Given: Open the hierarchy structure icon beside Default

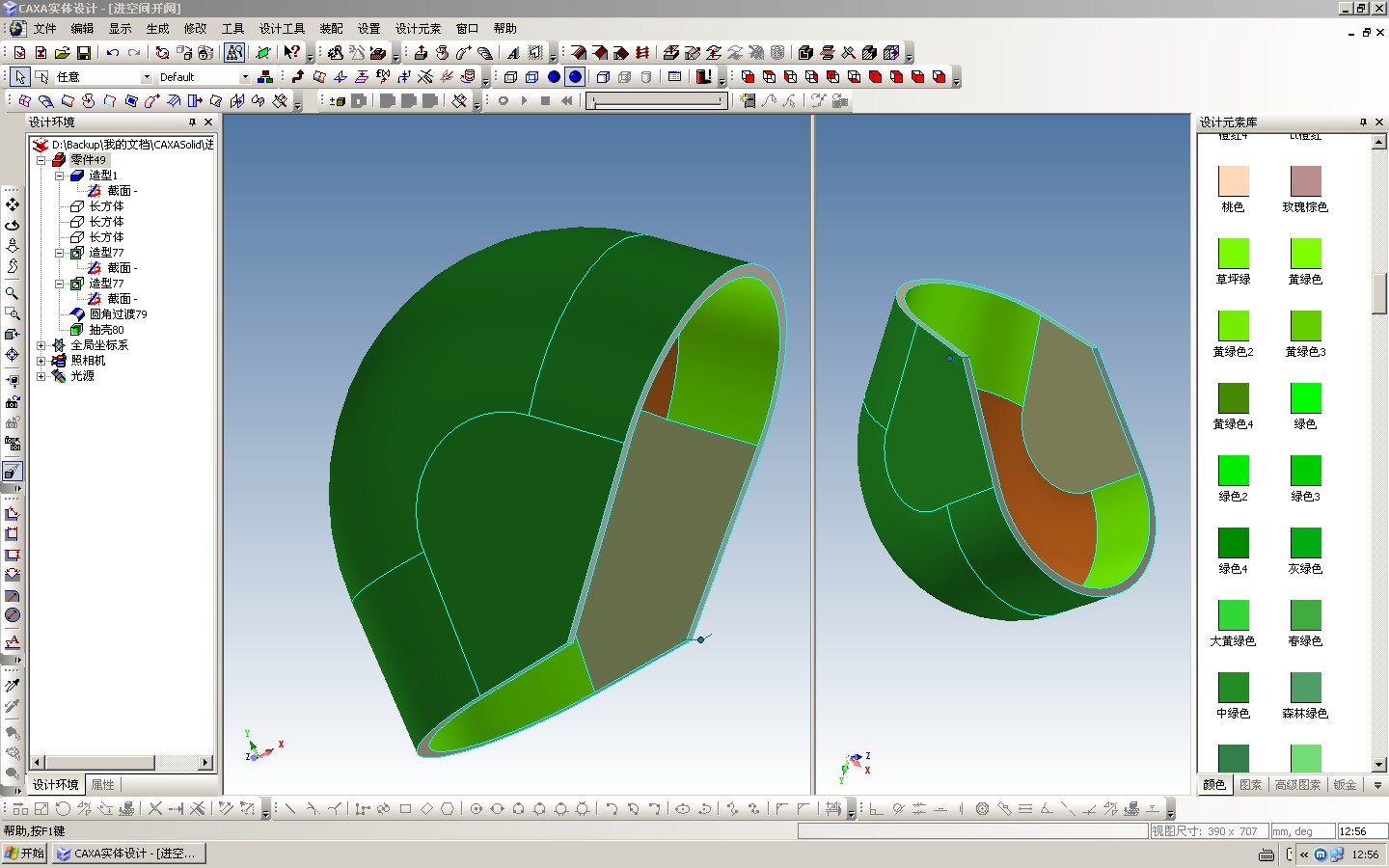Looking at the screenshot, I should tap(265, 77).
